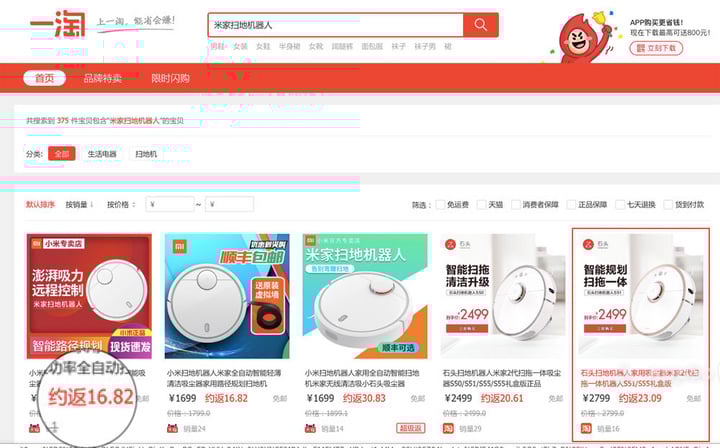Open the 顺丰包邮 Mi robot vacuum thumbnail
This screenshot has width=720, height=448.
227,296
